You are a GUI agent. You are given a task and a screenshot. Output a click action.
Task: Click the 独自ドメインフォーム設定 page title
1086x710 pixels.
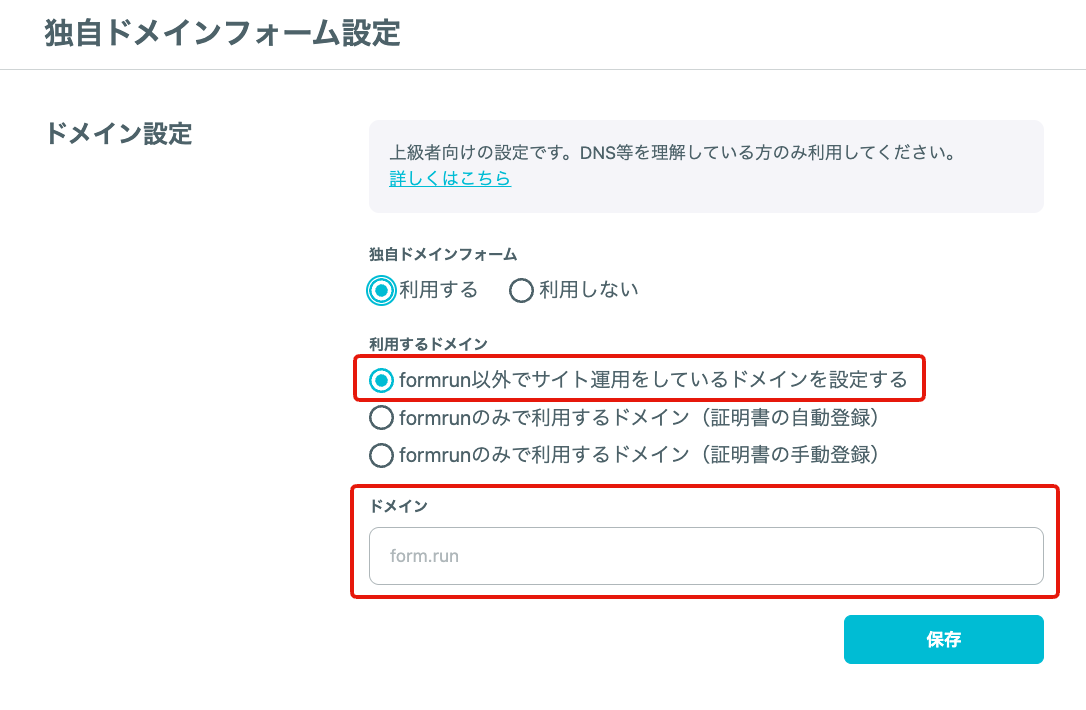(222, 33)
